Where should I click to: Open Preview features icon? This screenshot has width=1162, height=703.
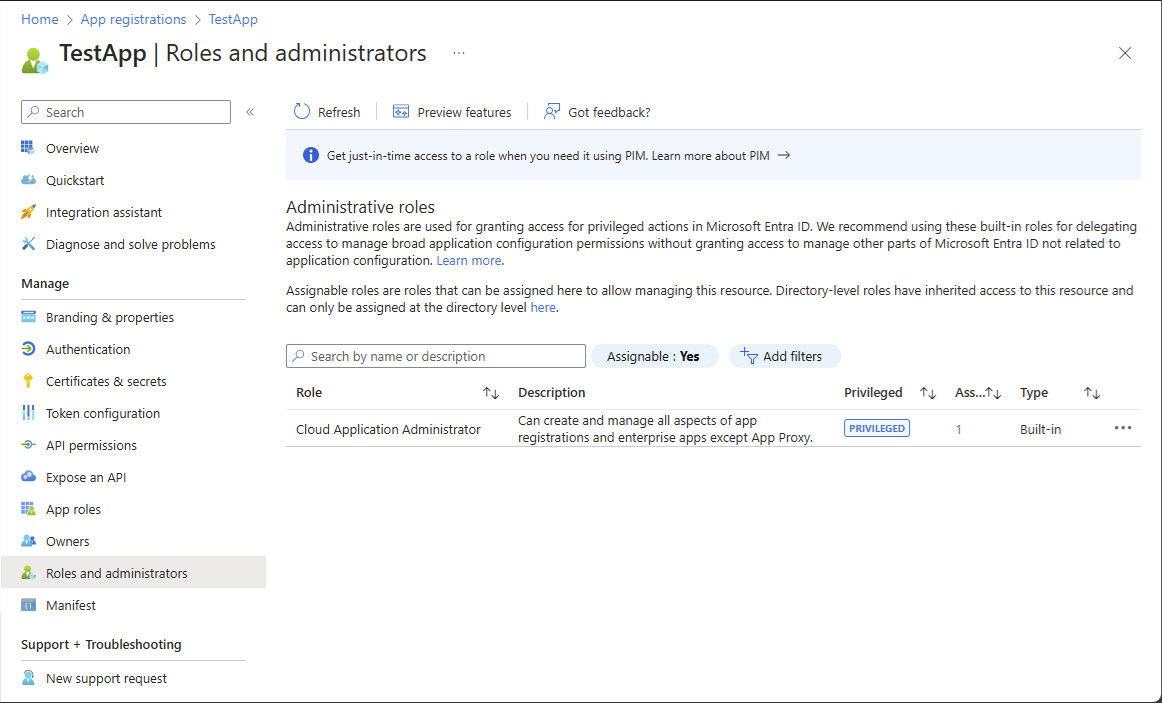pyautogui.click(x=401, y=112)
